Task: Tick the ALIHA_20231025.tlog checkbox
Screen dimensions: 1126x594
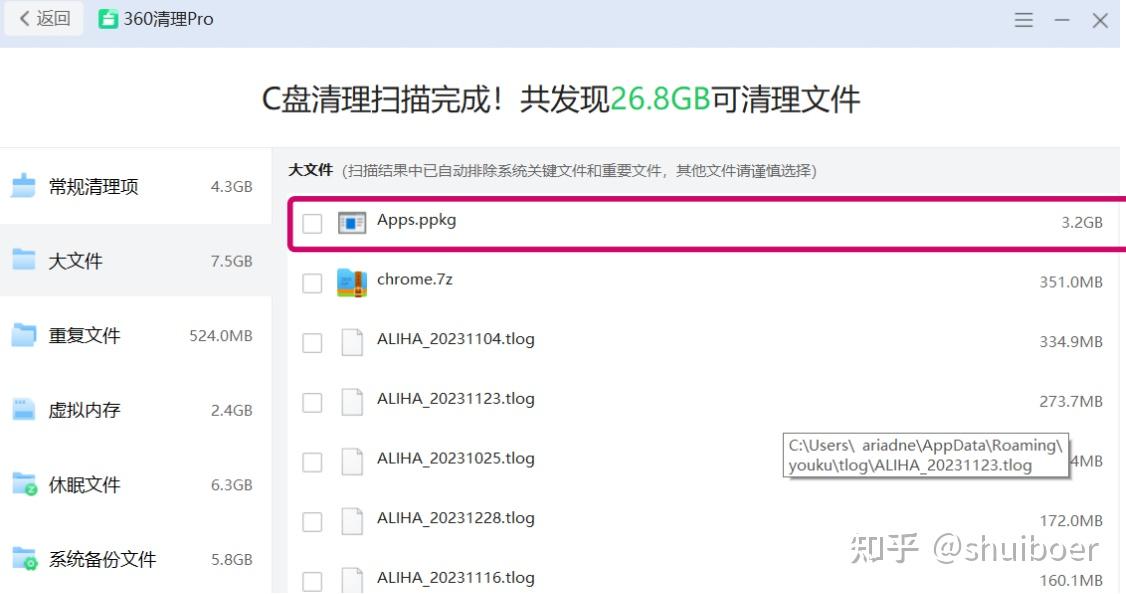Action: (x=312, y=459)
